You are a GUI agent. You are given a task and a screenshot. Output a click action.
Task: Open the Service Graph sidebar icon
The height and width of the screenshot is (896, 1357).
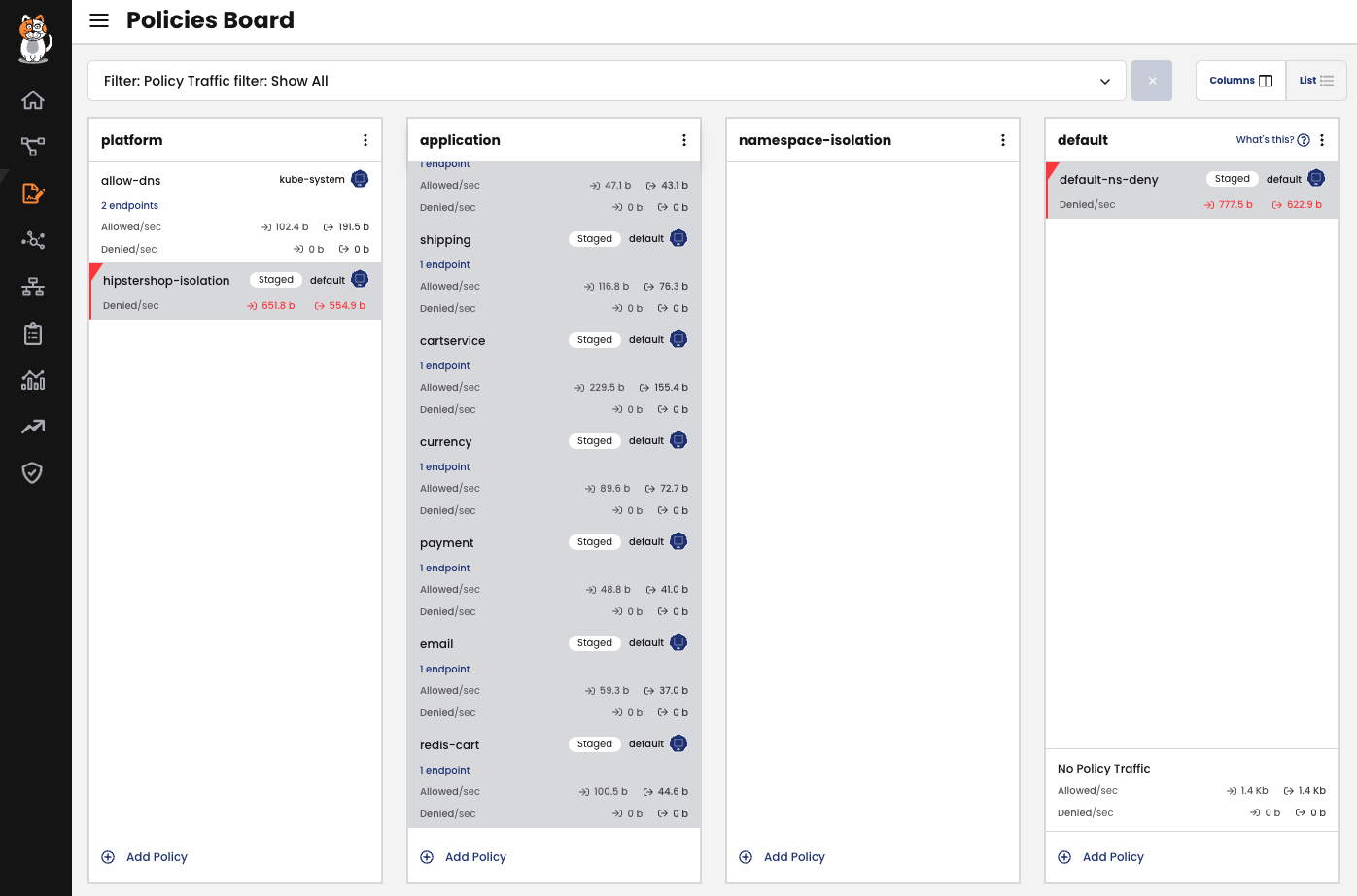pos(33,147)
